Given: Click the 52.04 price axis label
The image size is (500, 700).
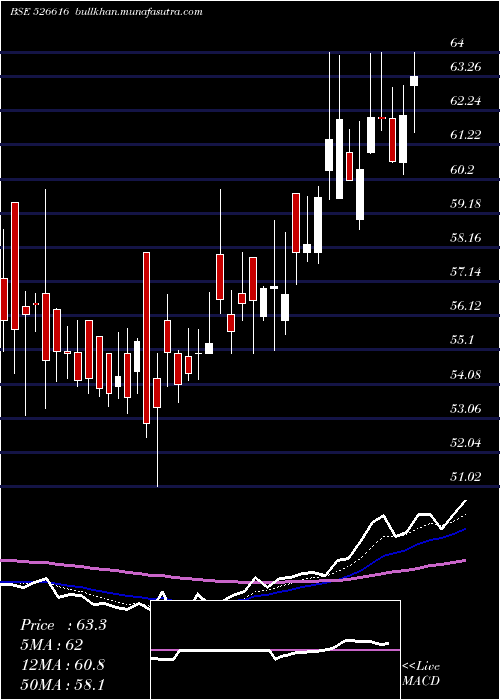Looking at the screenshot, I should point(466,442).
